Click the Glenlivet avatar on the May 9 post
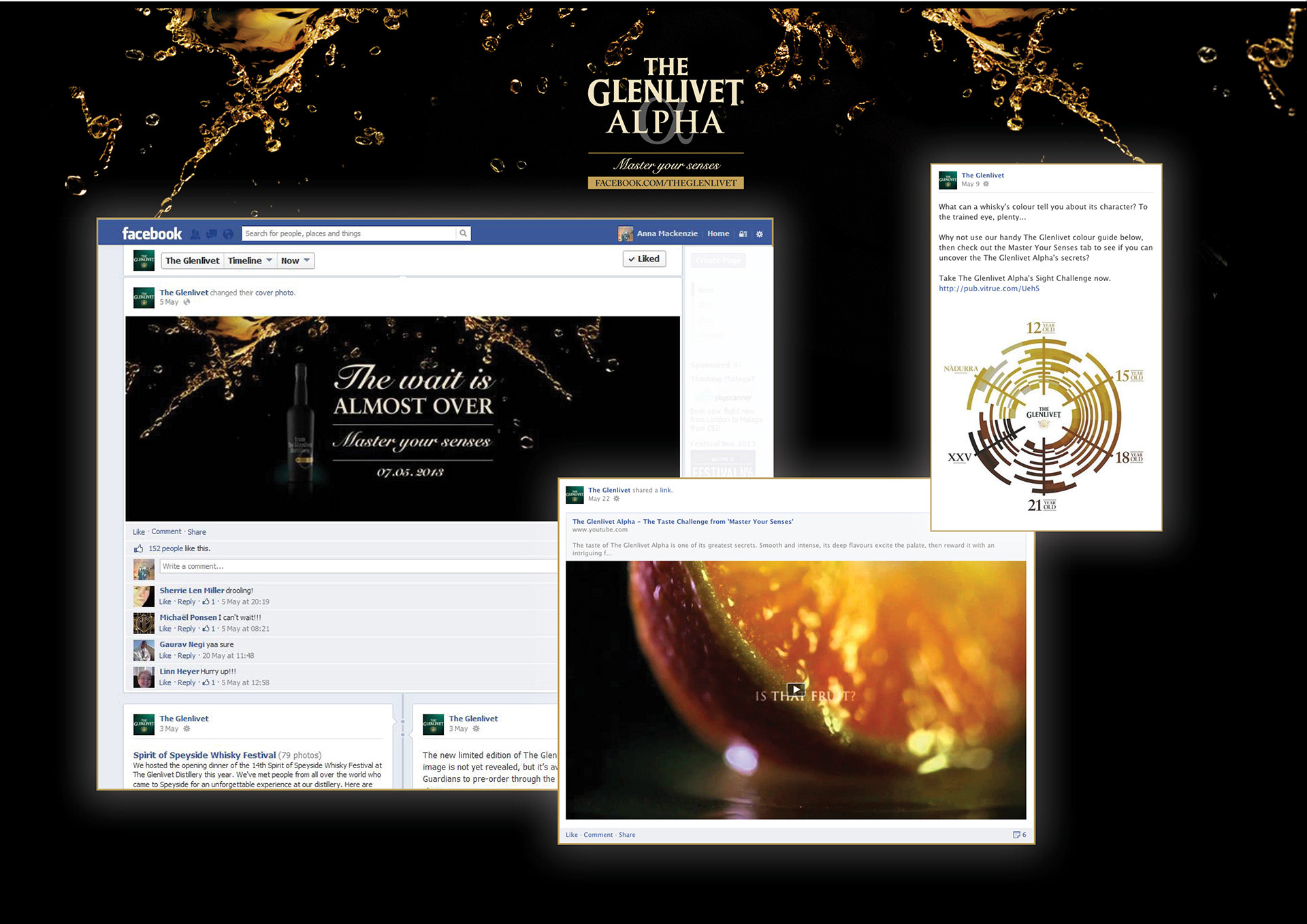This screenshot has width=1307, height=924. pyautogui.click(x=948, y=180)
